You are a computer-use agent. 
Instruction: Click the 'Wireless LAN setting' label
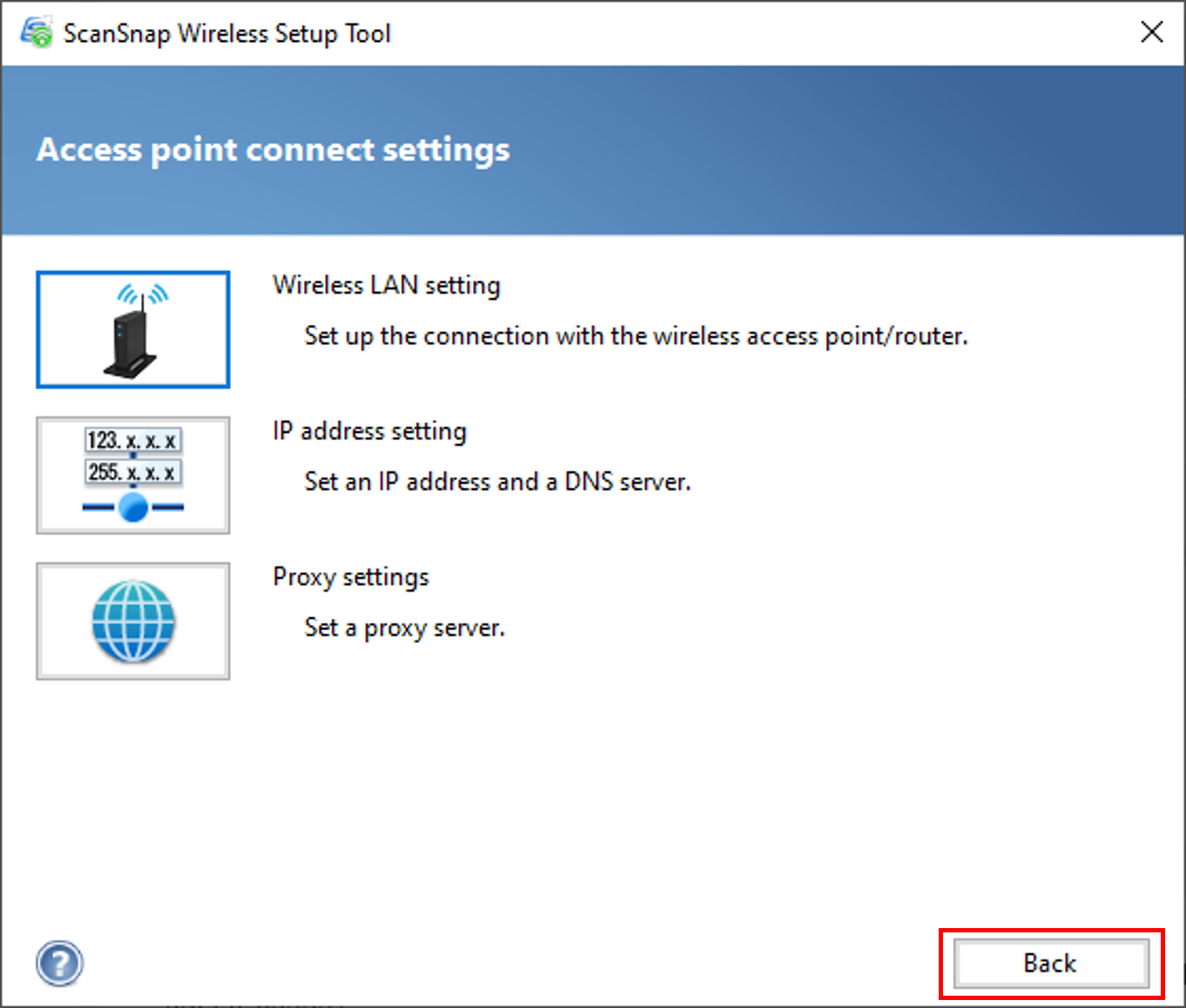(x=386, y=285)
